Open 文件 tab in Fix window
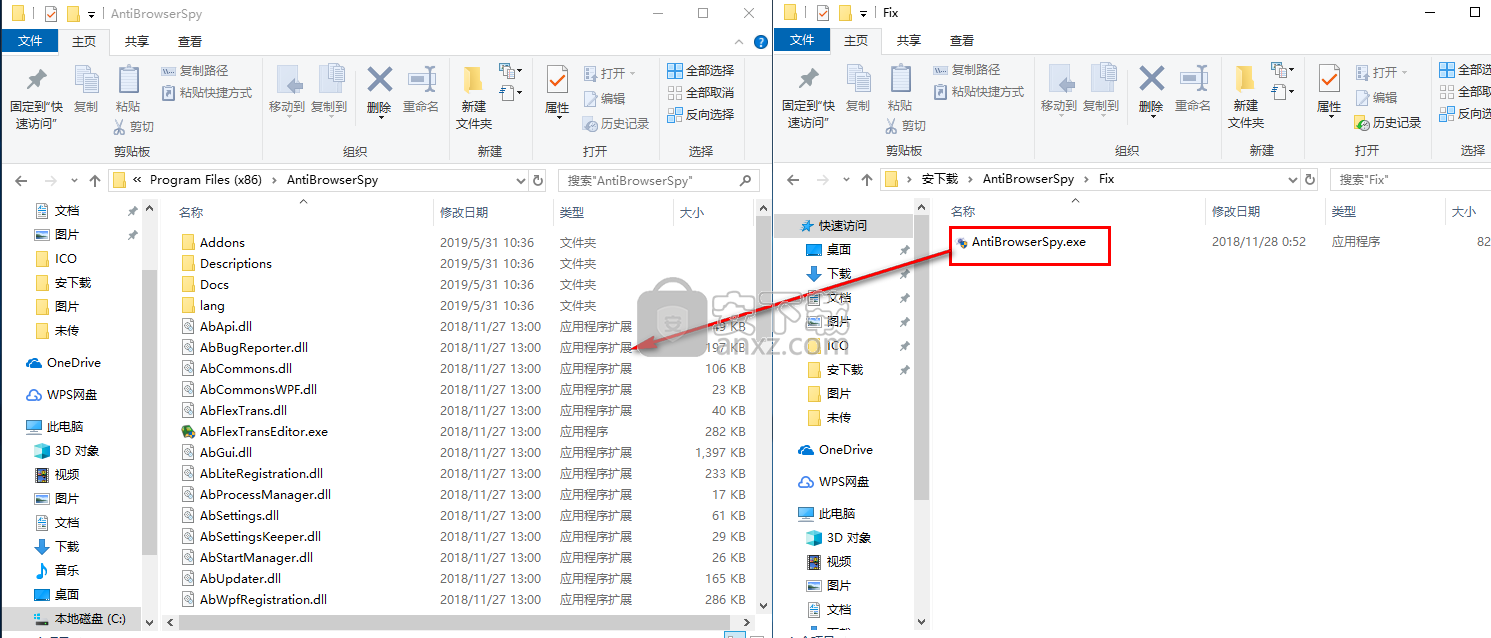Viewport: 1491px width, 638px height. click(803, 41)
